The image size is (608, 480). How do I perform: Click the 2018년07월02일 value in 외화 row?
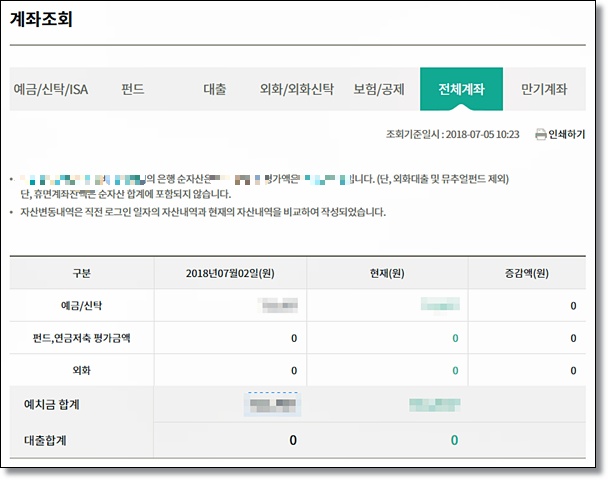point(294,371)
